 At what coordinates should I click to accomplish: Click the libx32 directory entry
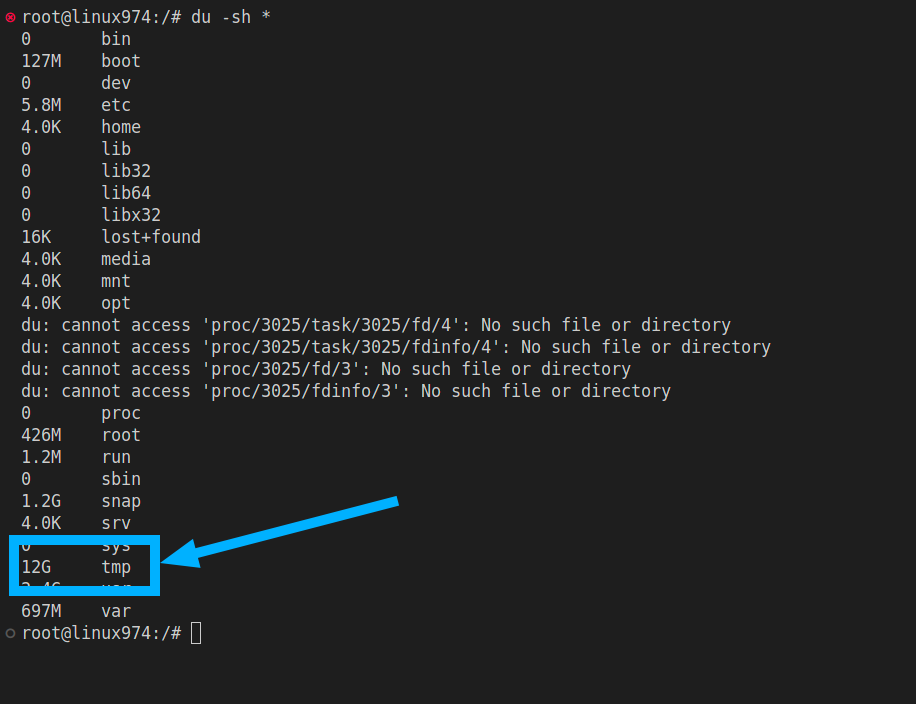point(131,215)
